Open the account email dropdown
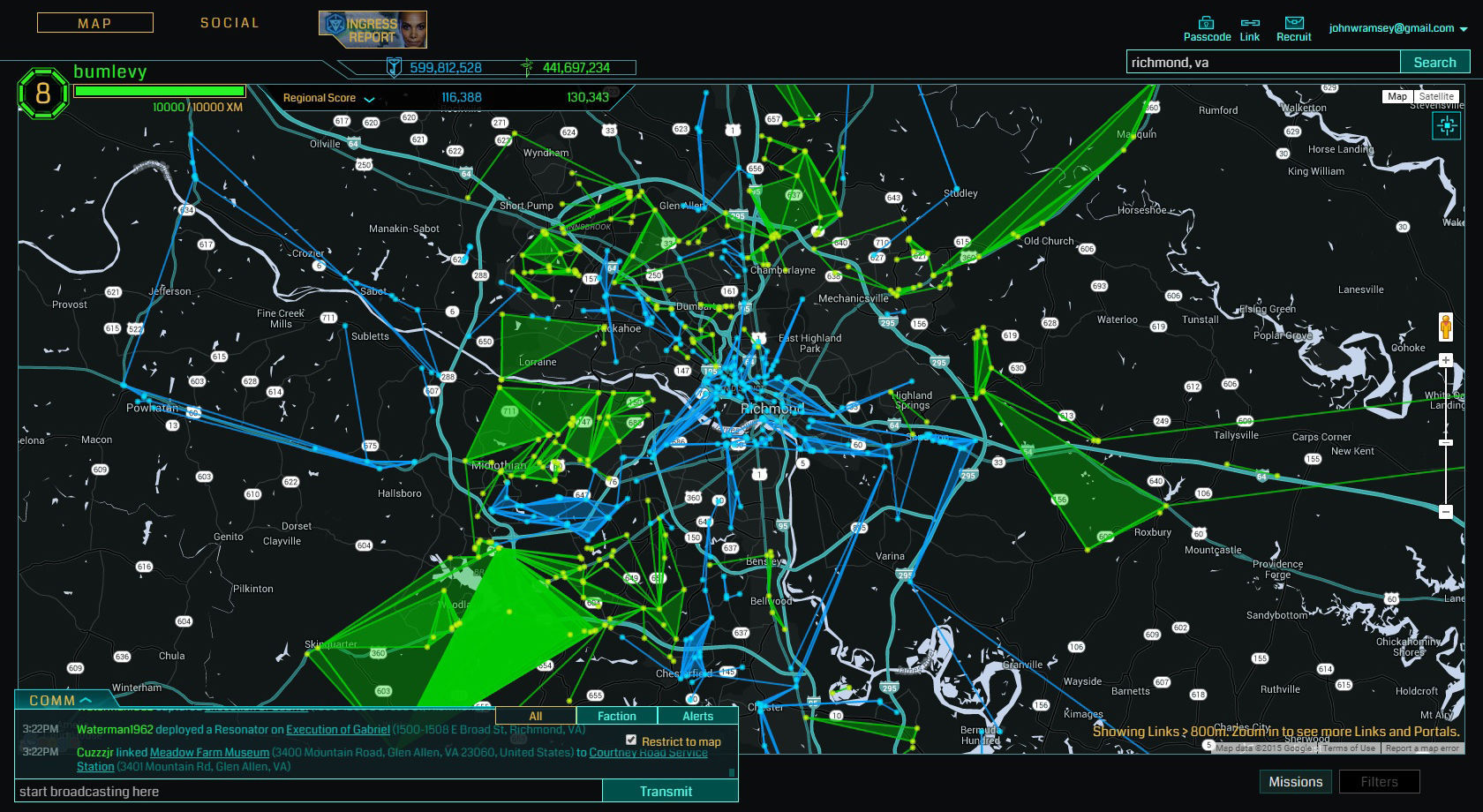The width and height of the screenshot is (1483, 812). (x=1398, y=28)
